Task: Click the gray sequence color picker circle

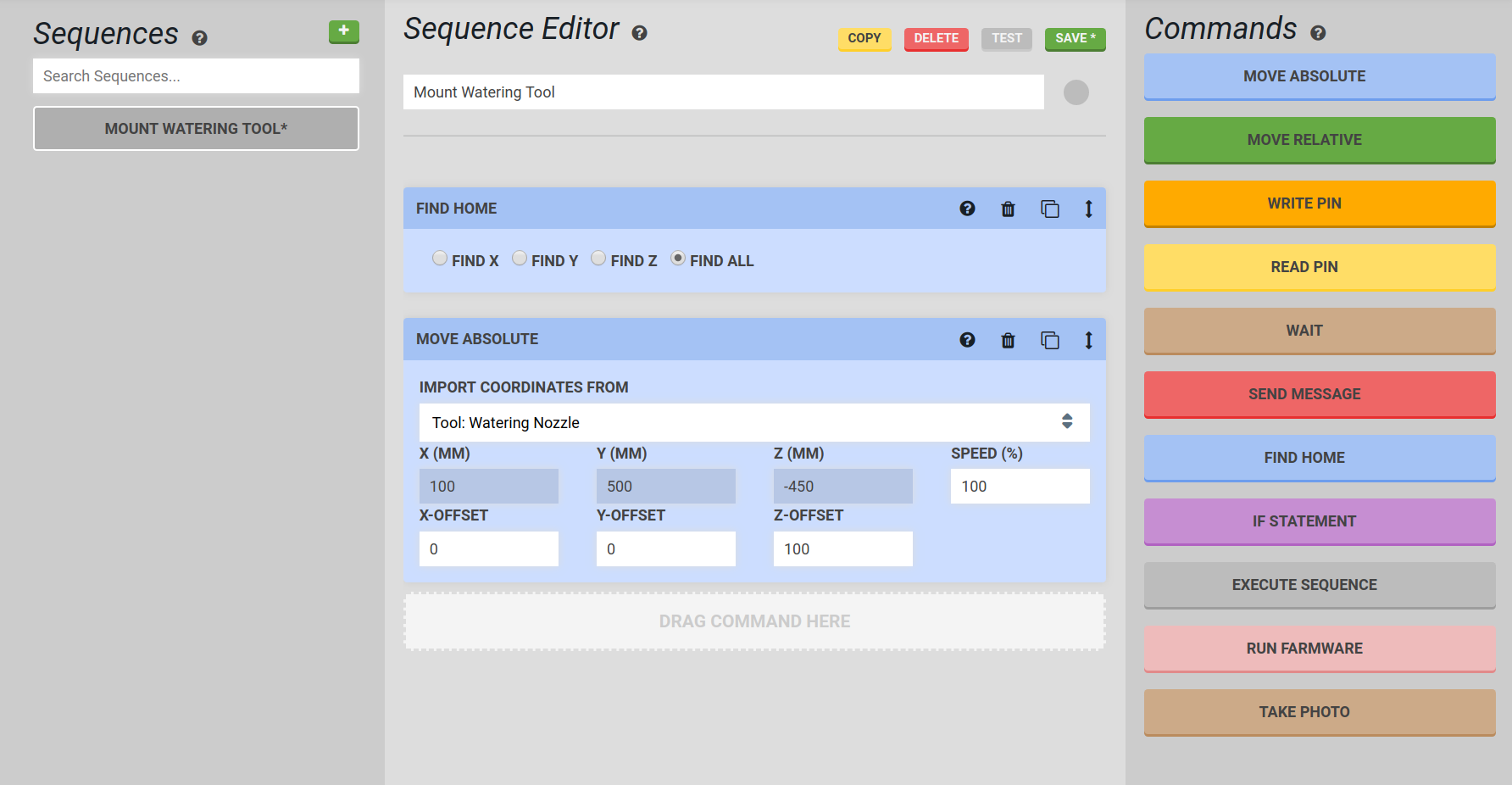Action: click(x=1076, y=92)
